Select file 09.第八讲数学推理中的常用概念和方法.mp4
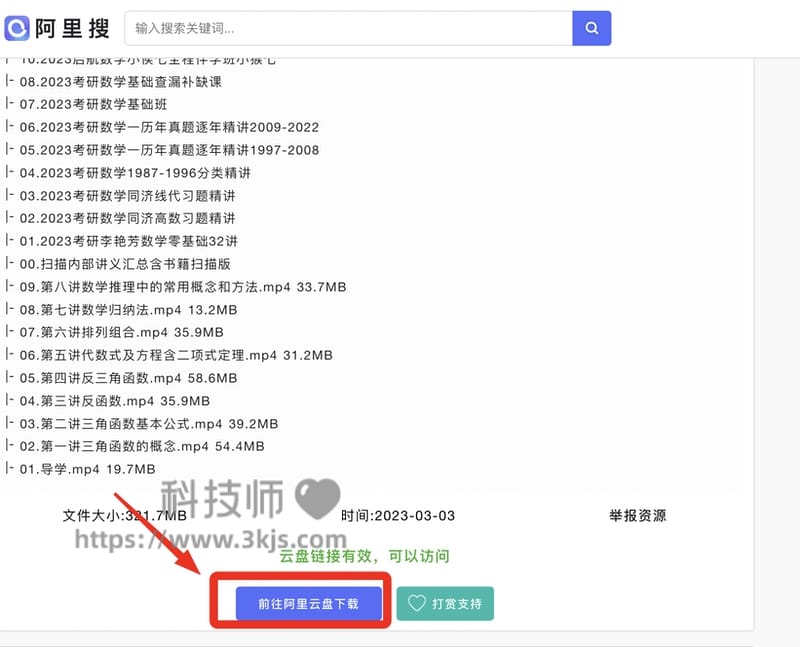The height and width of the screenshot is (647, 800). 183,287
